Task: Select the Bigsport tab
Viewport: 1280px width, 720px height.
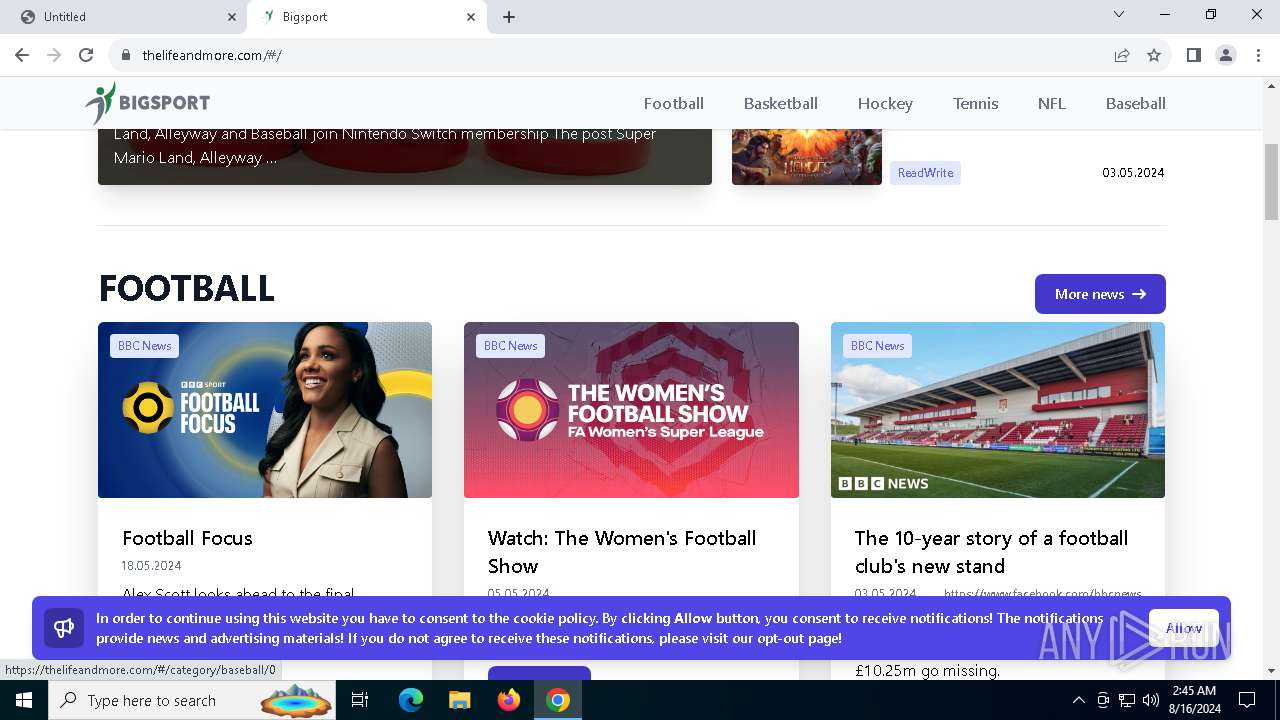Action: [x=367, y=17]
